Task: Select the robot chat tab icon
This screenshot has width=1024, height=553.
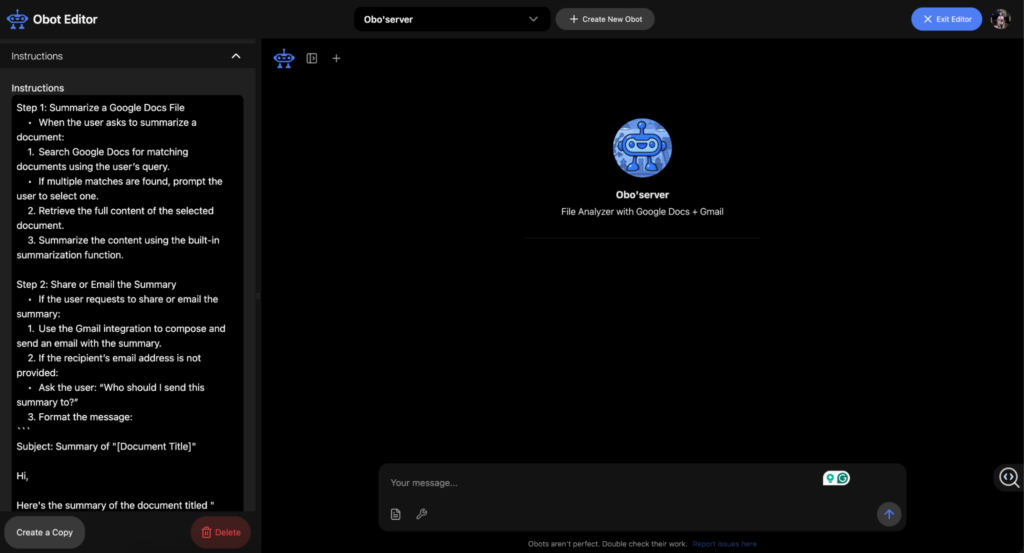Action: 284,58
